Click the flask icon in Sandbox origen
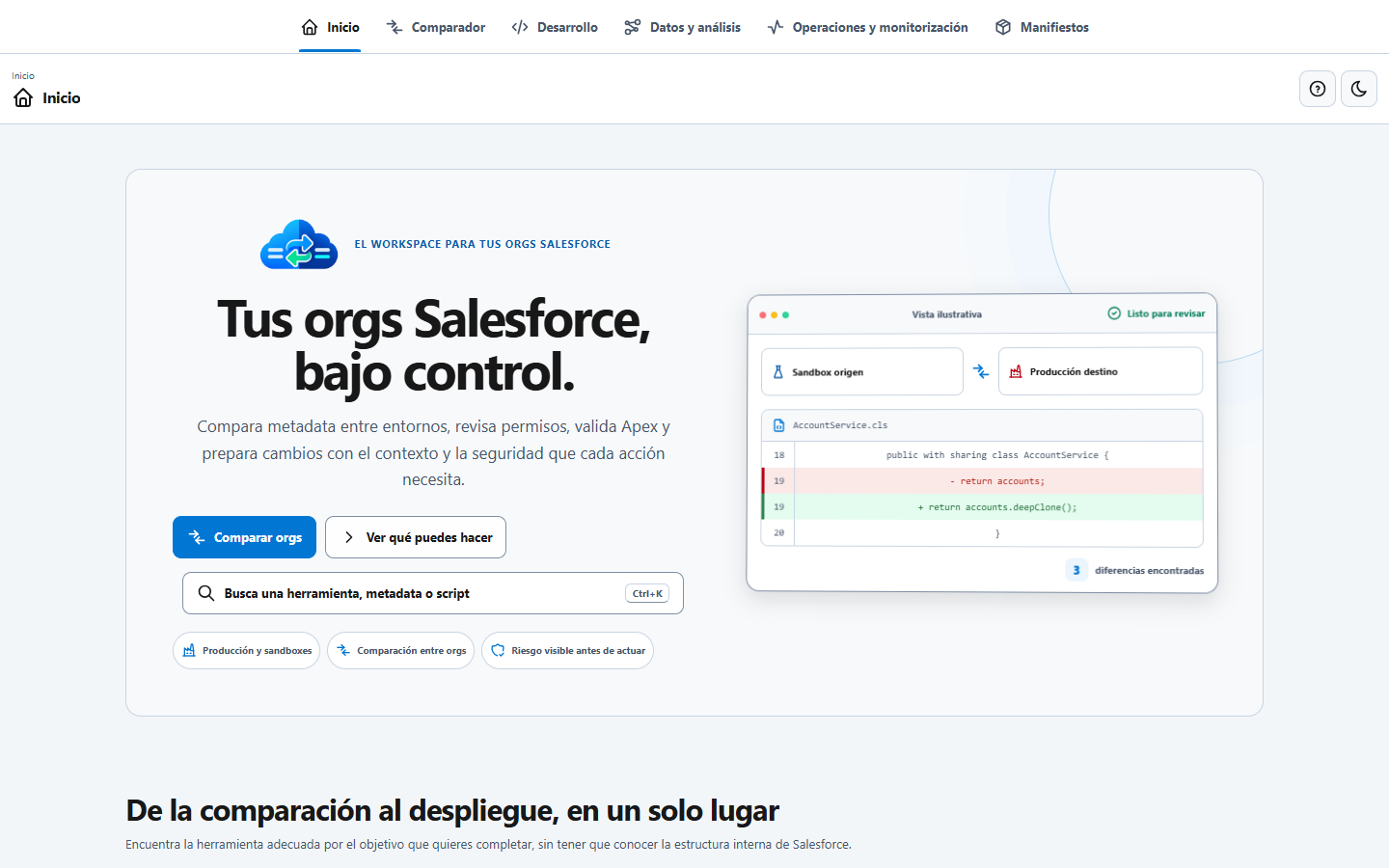The height and width of the screenshot is (868, 1389). click(778, 371)
